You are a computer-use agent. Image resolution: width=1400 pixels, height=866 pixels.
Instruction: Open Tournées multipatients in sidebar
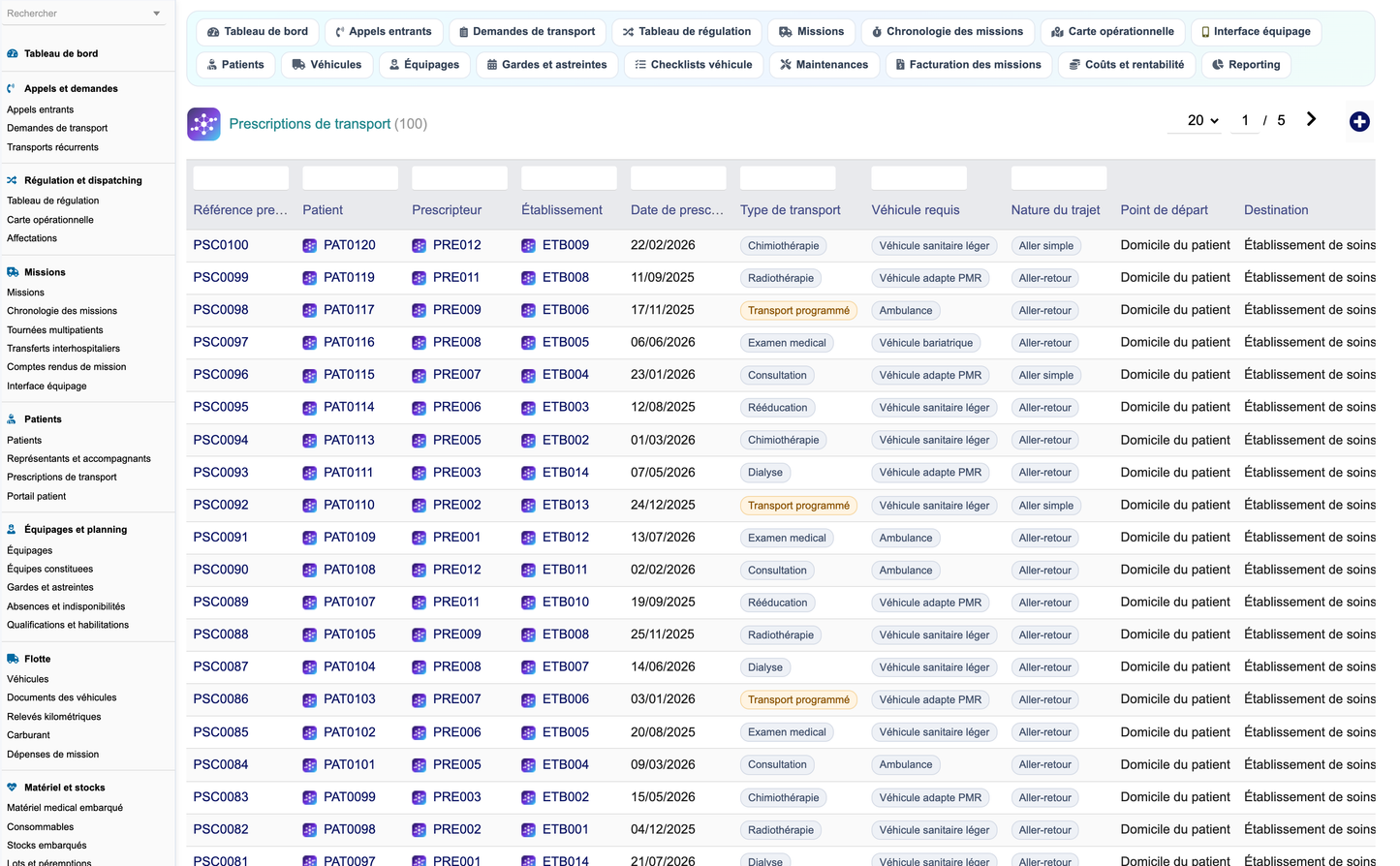tap(55, 329)
